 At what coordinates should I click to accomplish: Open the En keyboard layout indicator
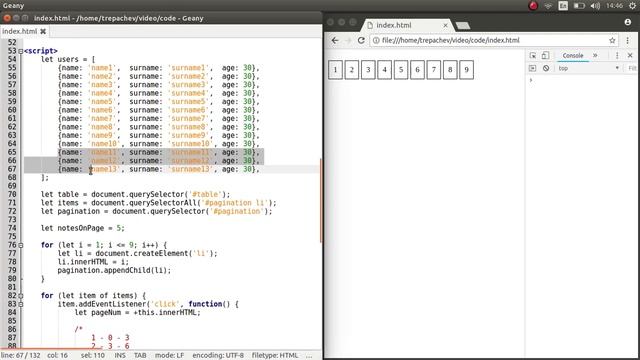pyautogui.click(x=563, y=6)
